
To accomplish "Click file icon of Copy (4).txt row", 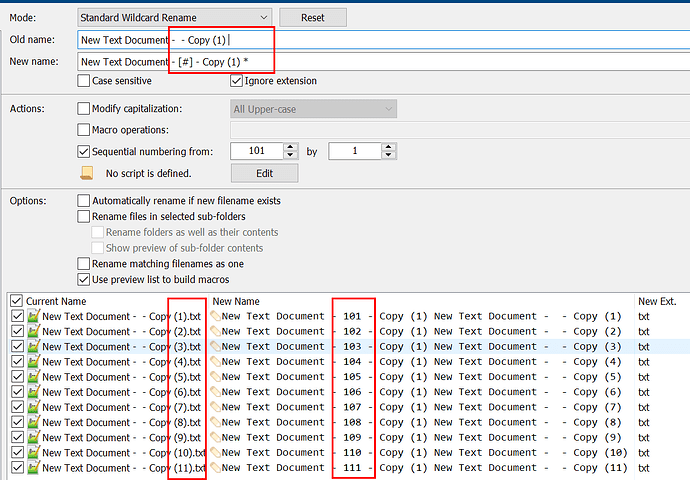I will [x=33, y=361].
